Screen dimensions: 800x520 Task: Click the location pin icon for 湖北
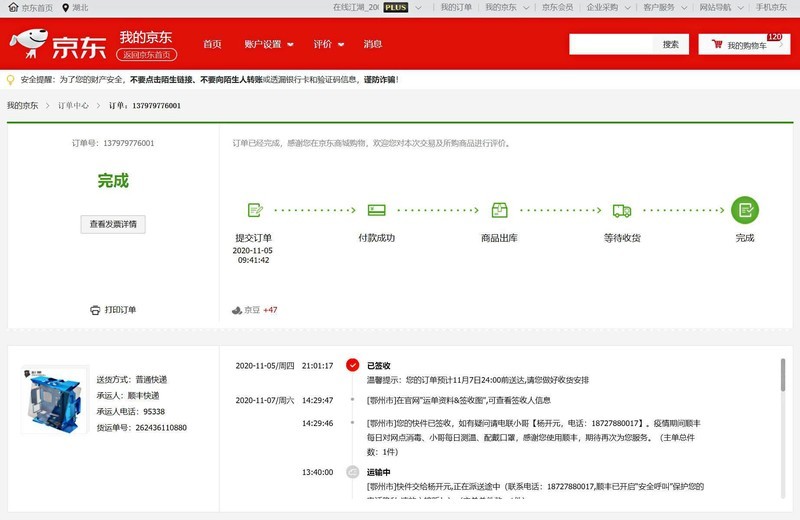pyautogui.click(x=65, y=8)
